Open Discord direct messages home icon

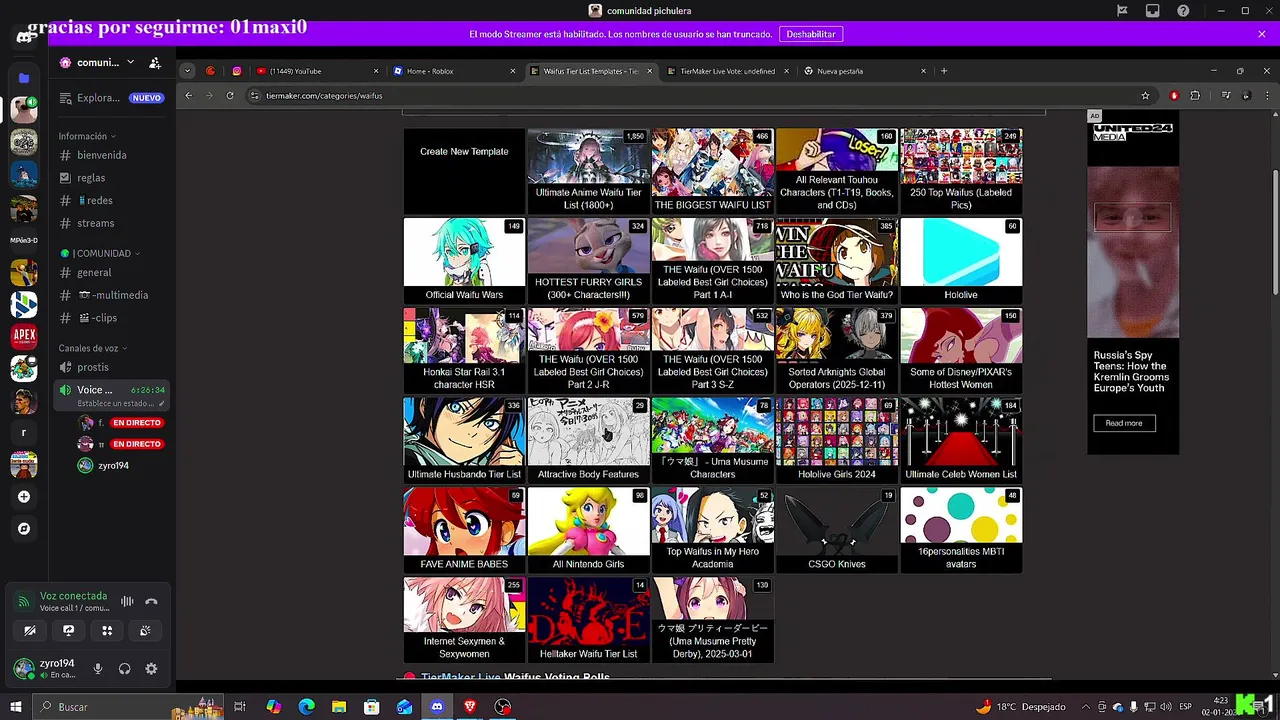point(24,37)
